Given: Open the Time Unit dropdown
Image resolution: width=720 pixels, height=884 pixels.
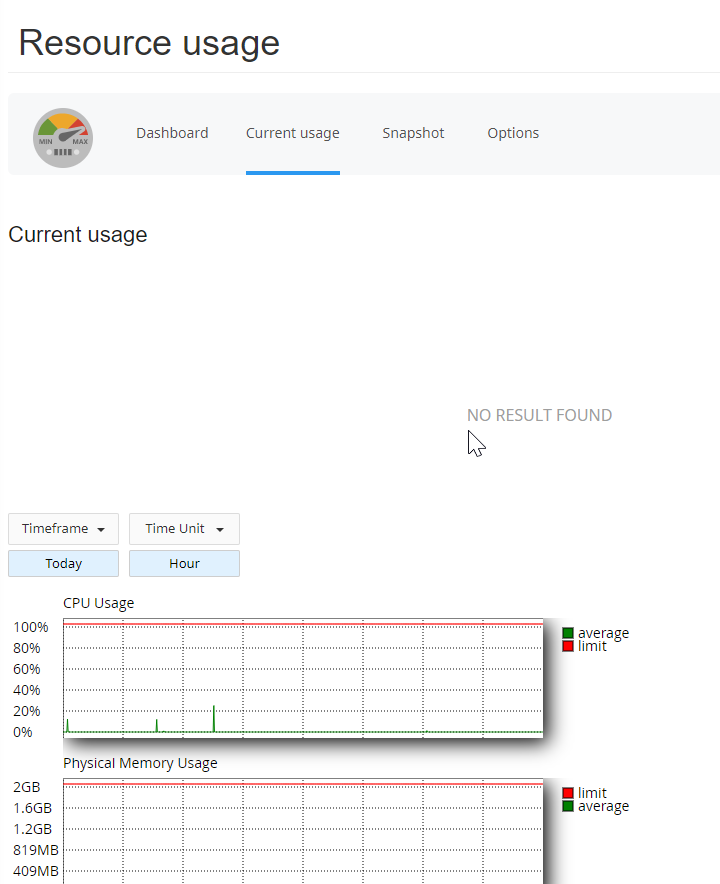Looking at the screenshot, I should coord(184,529).
